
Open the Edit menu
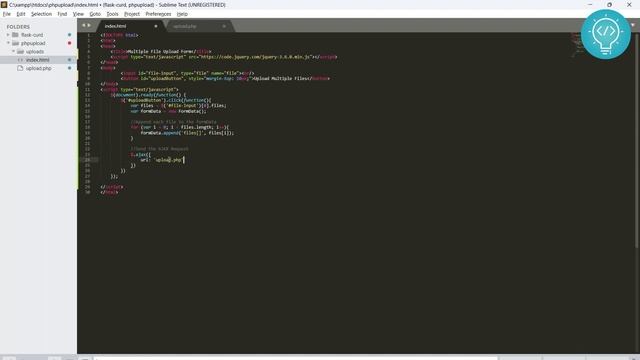coord(21,14)
